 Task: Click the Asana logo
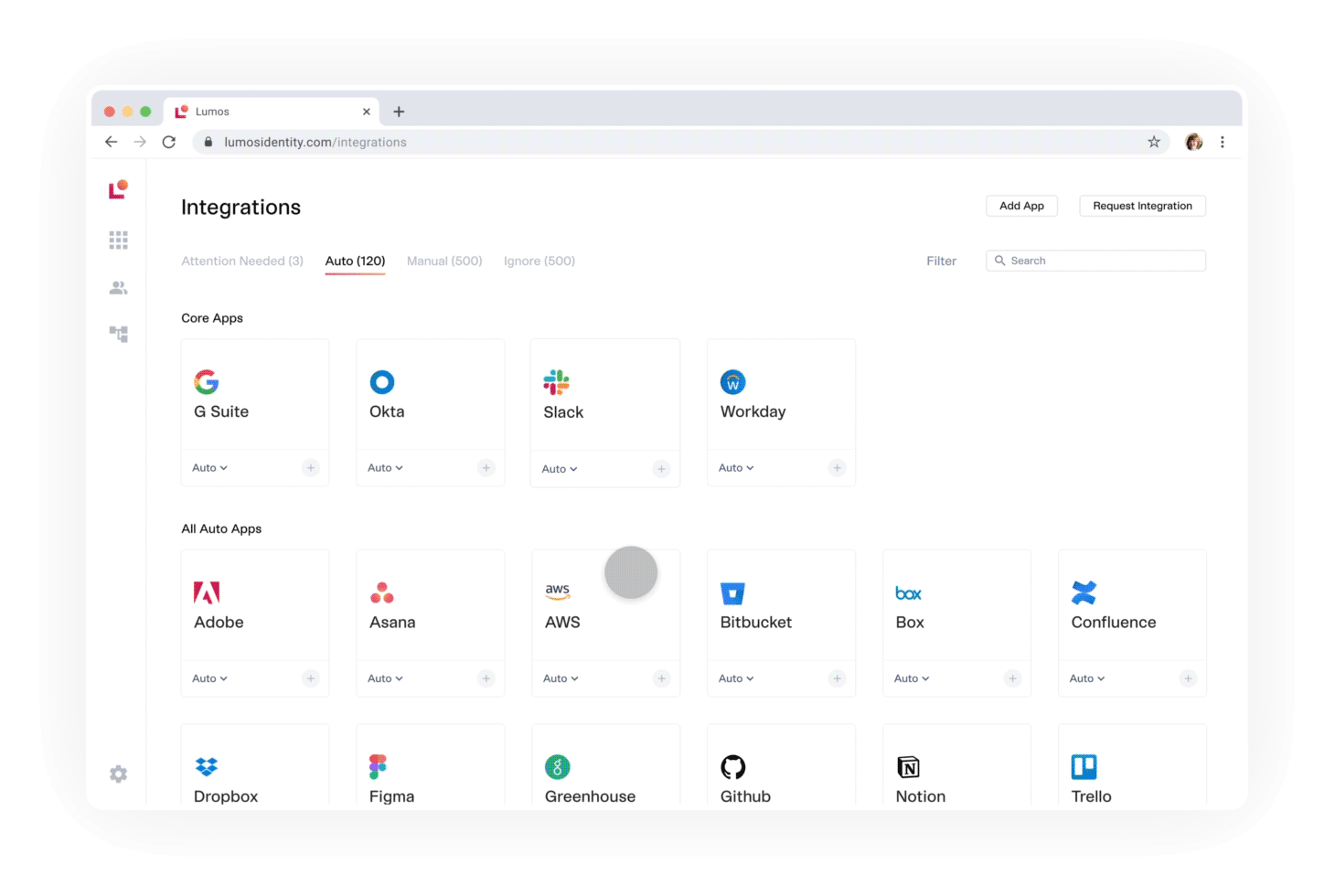tap(382, 592)
